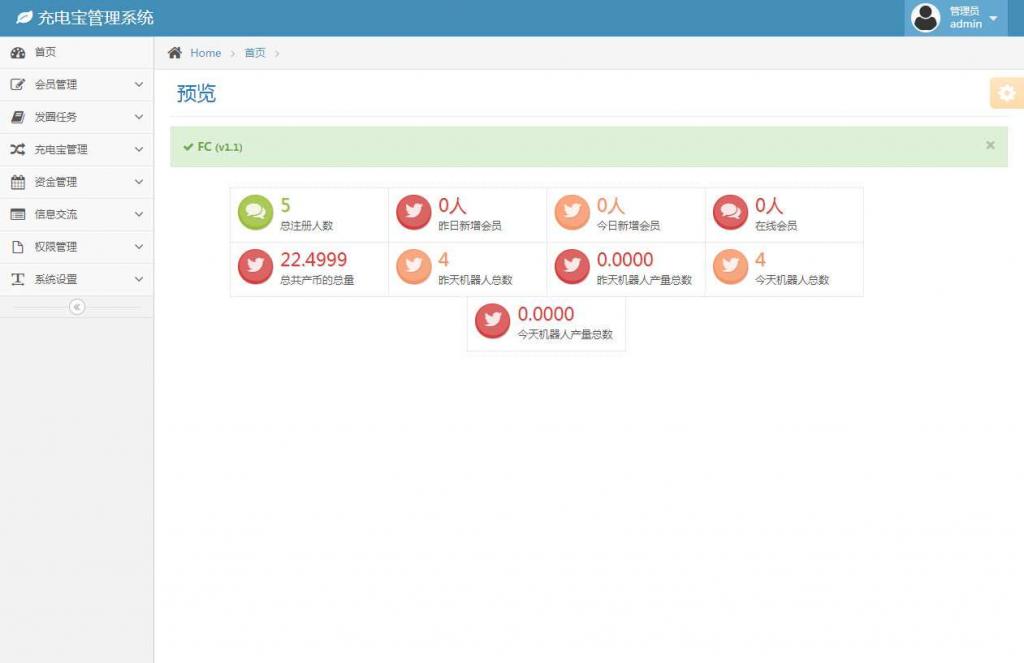Click the Twitter icon beside 总共产币的总量
Image resolution: width=1024 pixels, height=663 pixels.
pos(255,267)
